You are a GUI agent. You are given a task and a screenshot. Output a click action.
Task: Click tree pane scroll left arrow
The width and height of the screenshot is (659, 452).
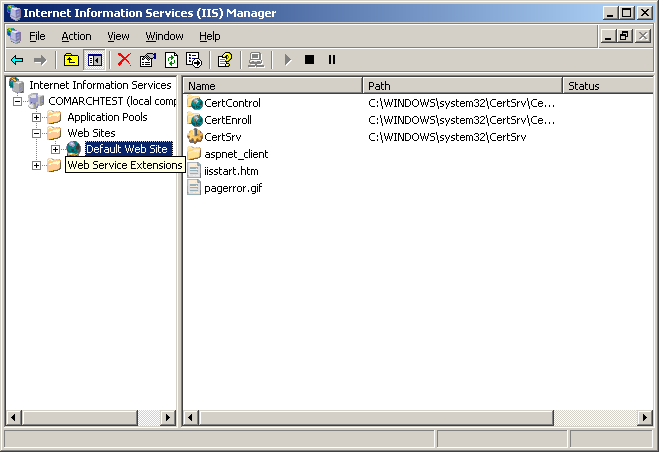click(14, 418)
